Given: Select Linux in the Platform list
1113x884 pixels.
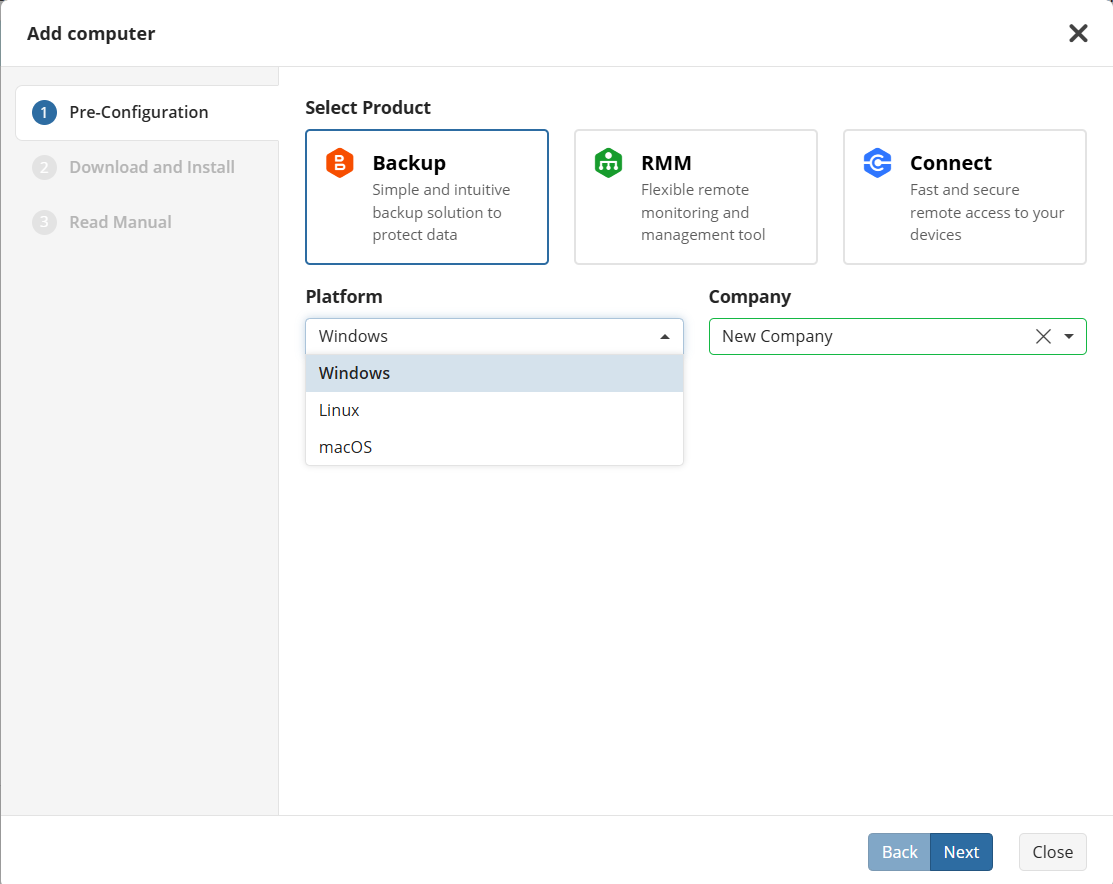Looking at the screenshot, I should [494, 410].
